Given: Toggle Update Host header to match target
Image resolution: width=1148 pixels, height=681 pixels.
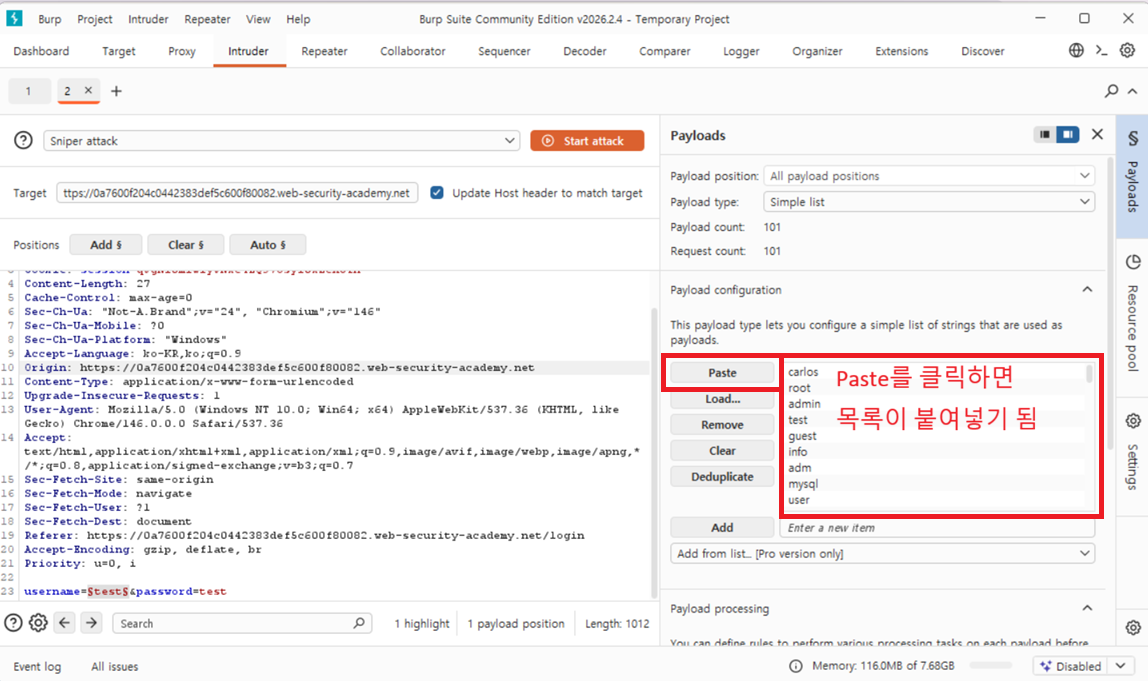Looking at the screenshot, I should pyautogui.click(x=437, y=193).
